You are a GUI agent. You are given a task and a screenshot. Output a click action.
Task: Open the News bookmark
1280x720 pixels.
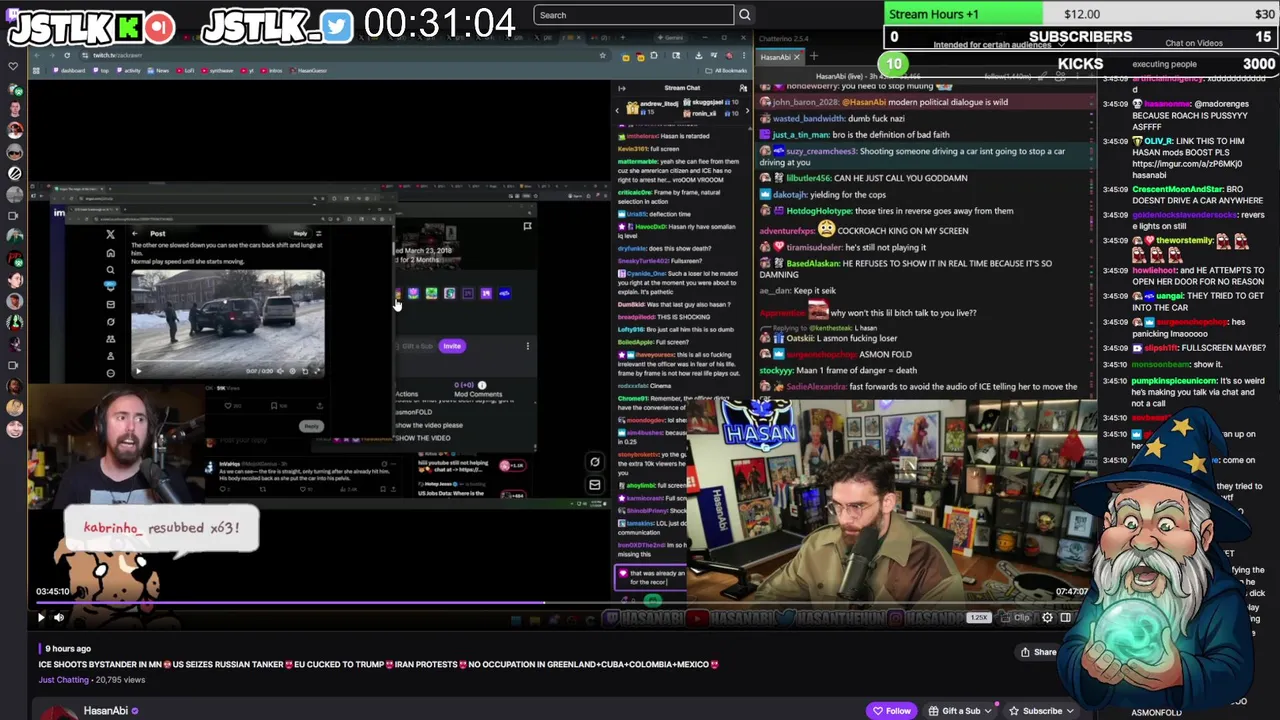click(159, 71)
